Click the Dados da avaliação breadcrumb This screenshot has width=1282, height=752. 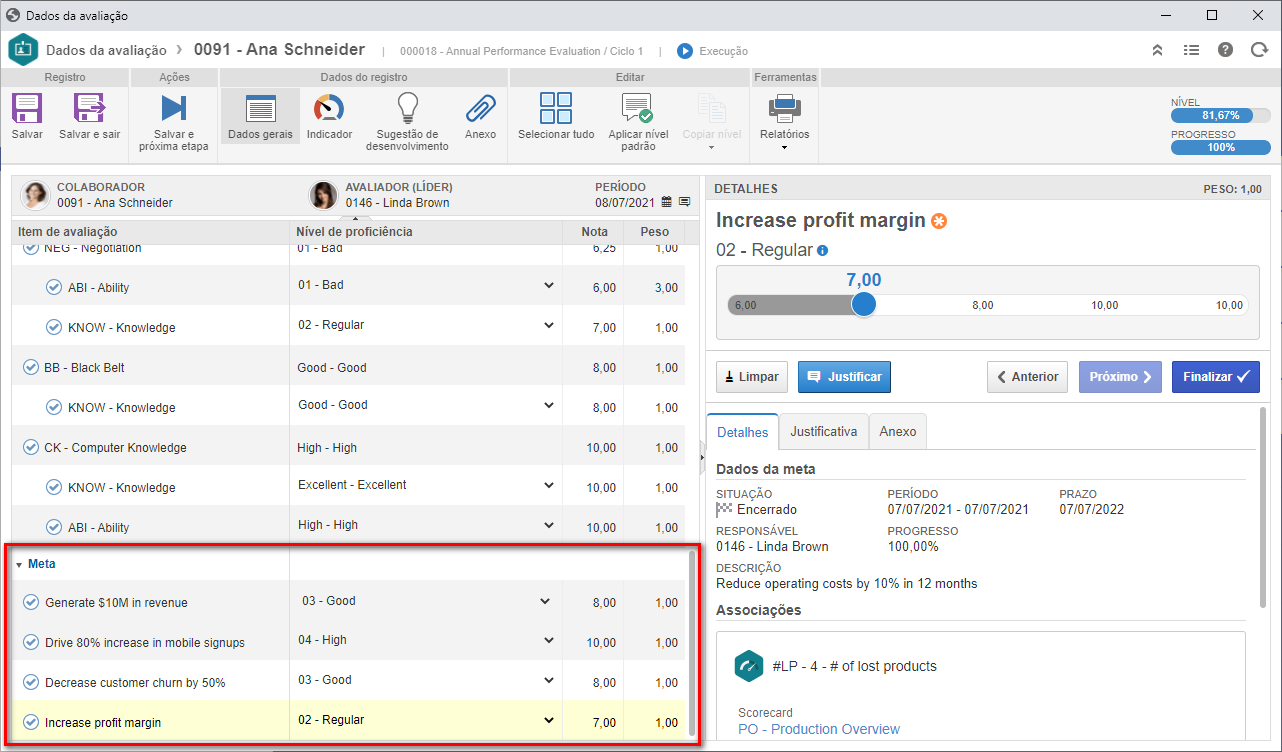pos(106,49)
